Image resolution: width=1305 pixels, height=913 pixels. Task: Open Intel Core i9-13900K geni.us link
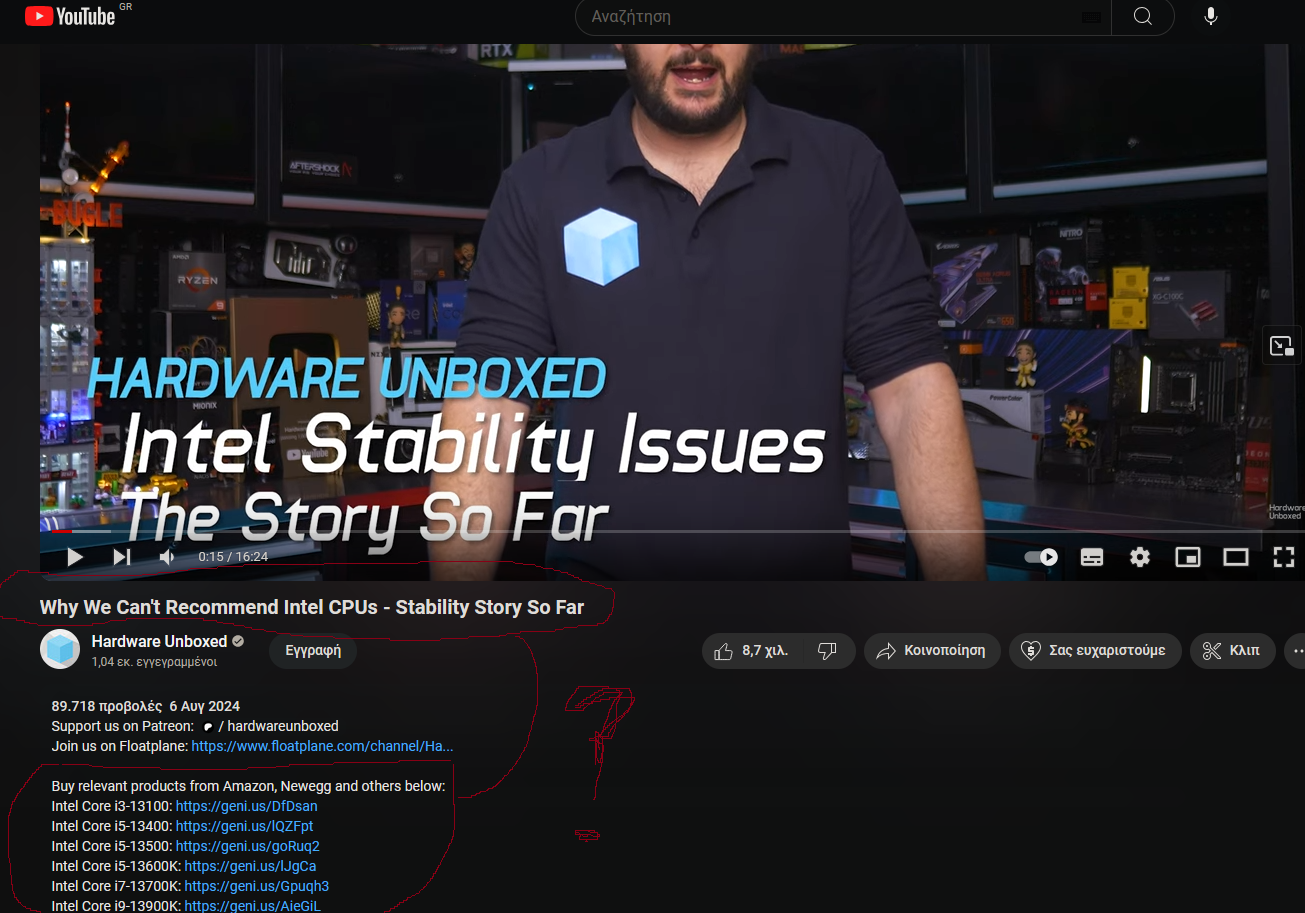coord(253,906)
